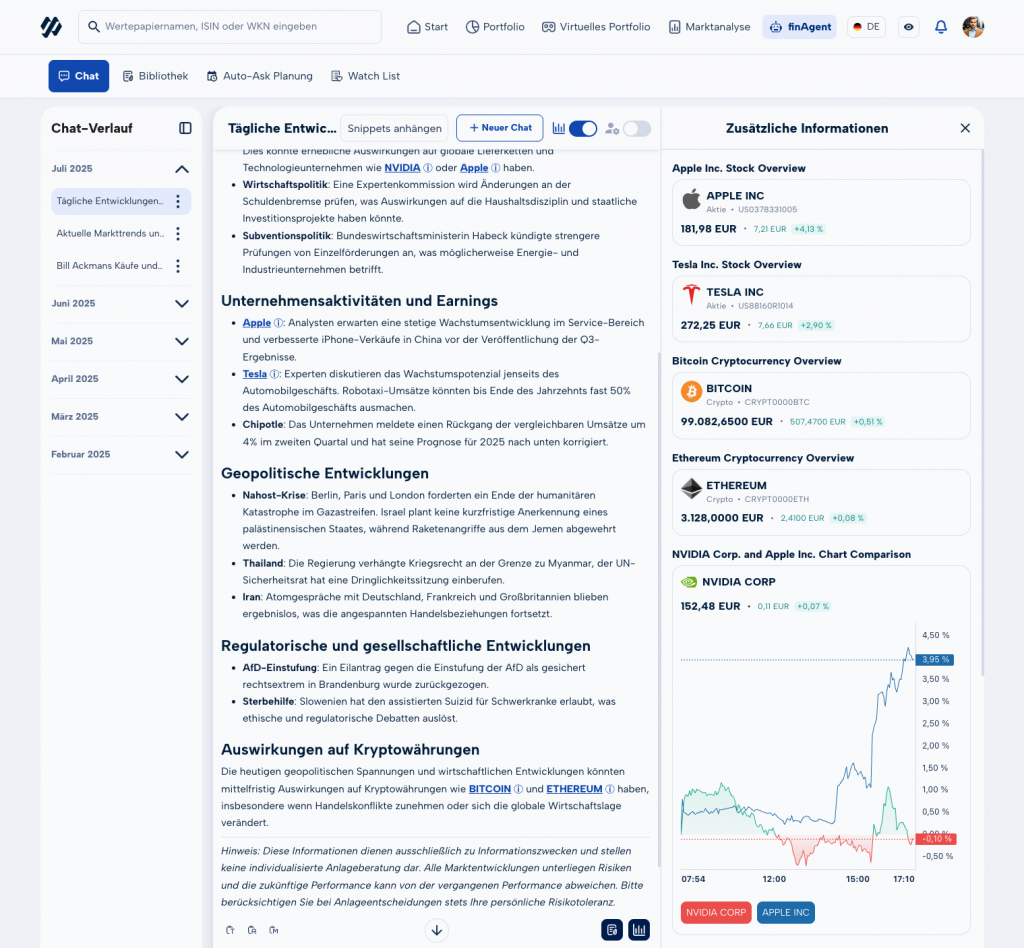1024x948 pixels.
Task: Click the second small action icon under the message
Action: pos(252,930)
